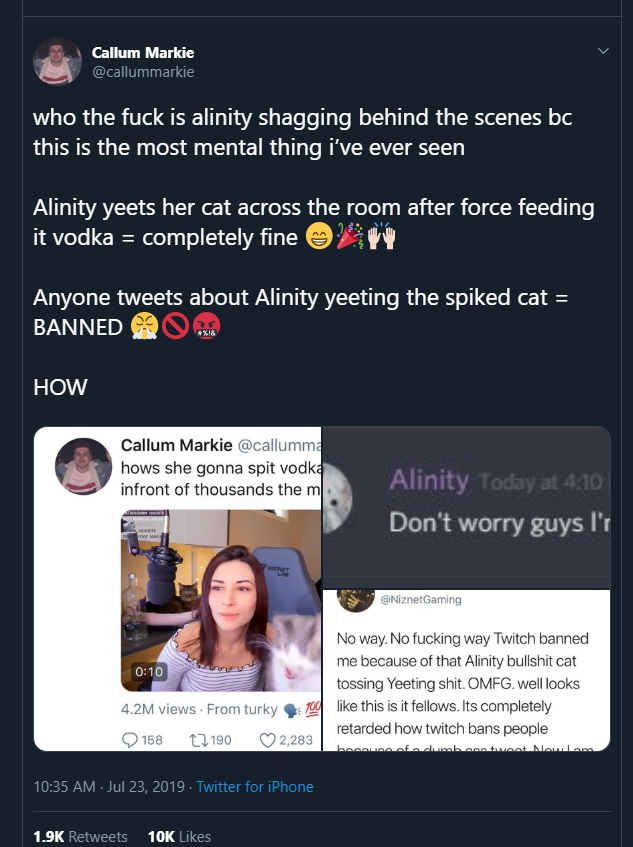This screenshot has width=633, height=847.
Task: Click the heart icon showing 2,283
Action: [267, 740]
